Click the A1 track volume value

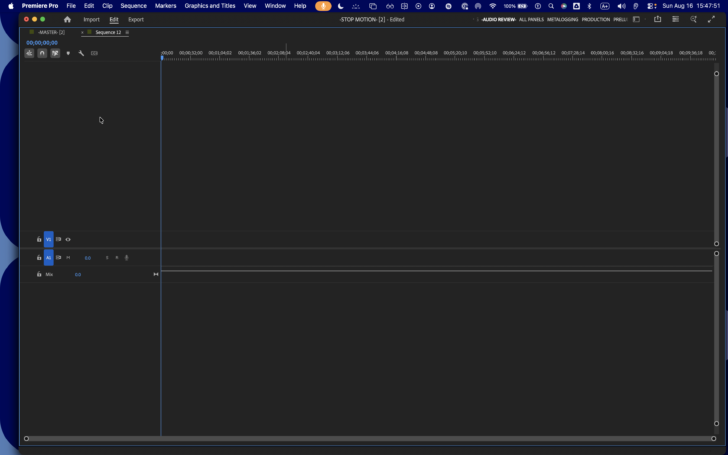[x=88, y=258]
